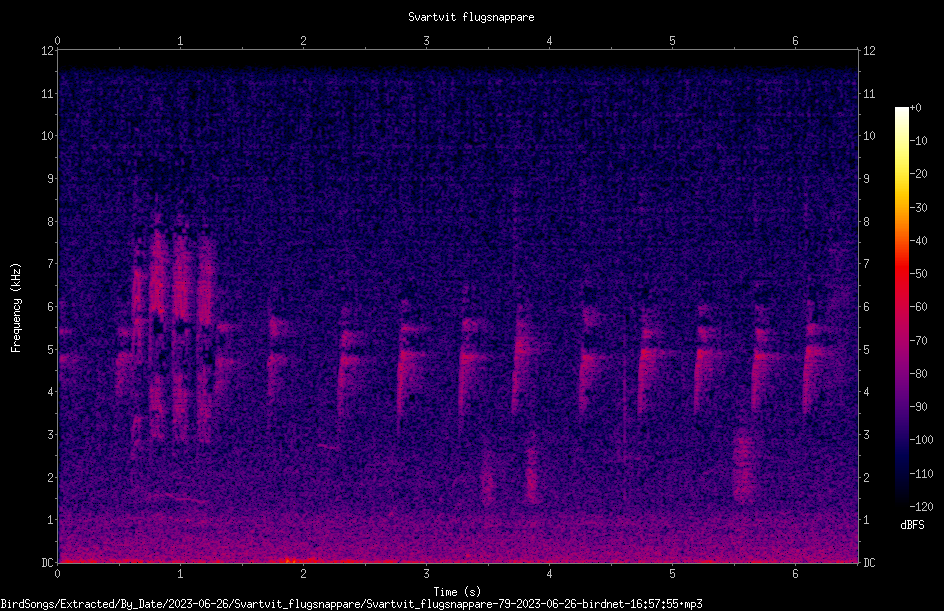
Task: Click the "-50" value on the color scale
Action: pyautogui.click(x=918, y=273)
